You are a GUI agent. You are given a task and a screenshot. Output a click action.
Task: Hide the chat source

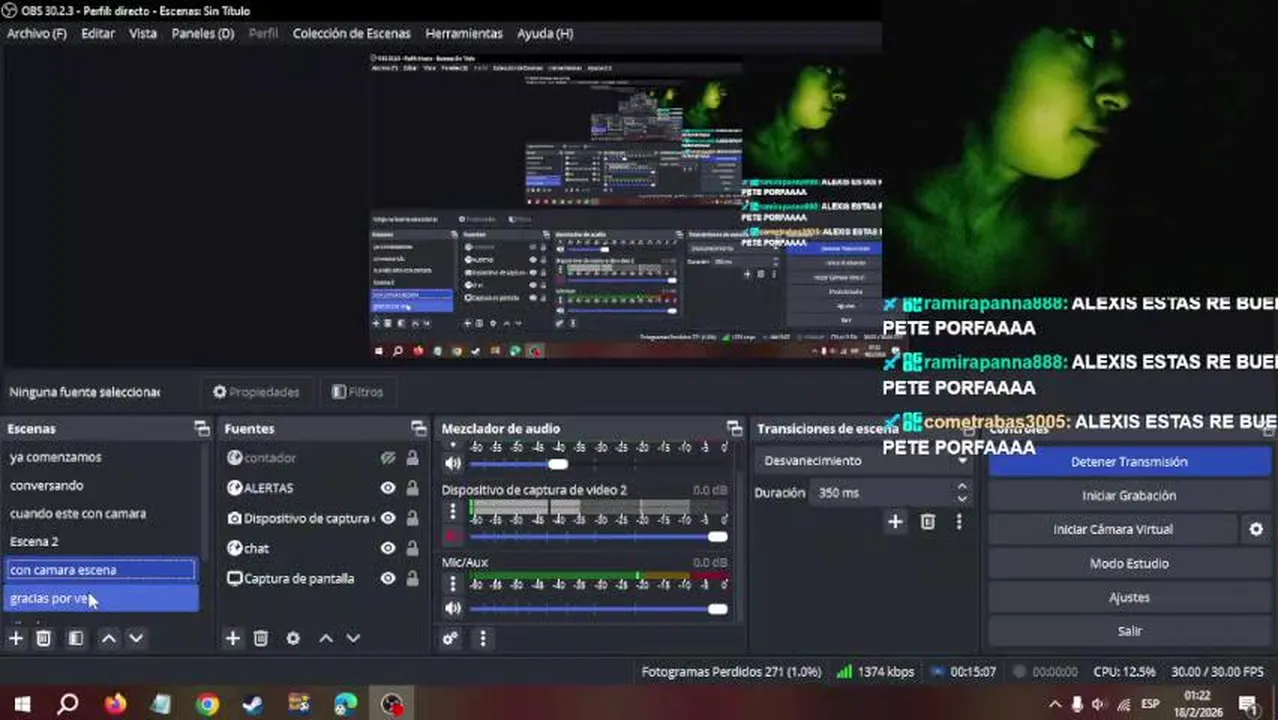[x=388, y=548]
